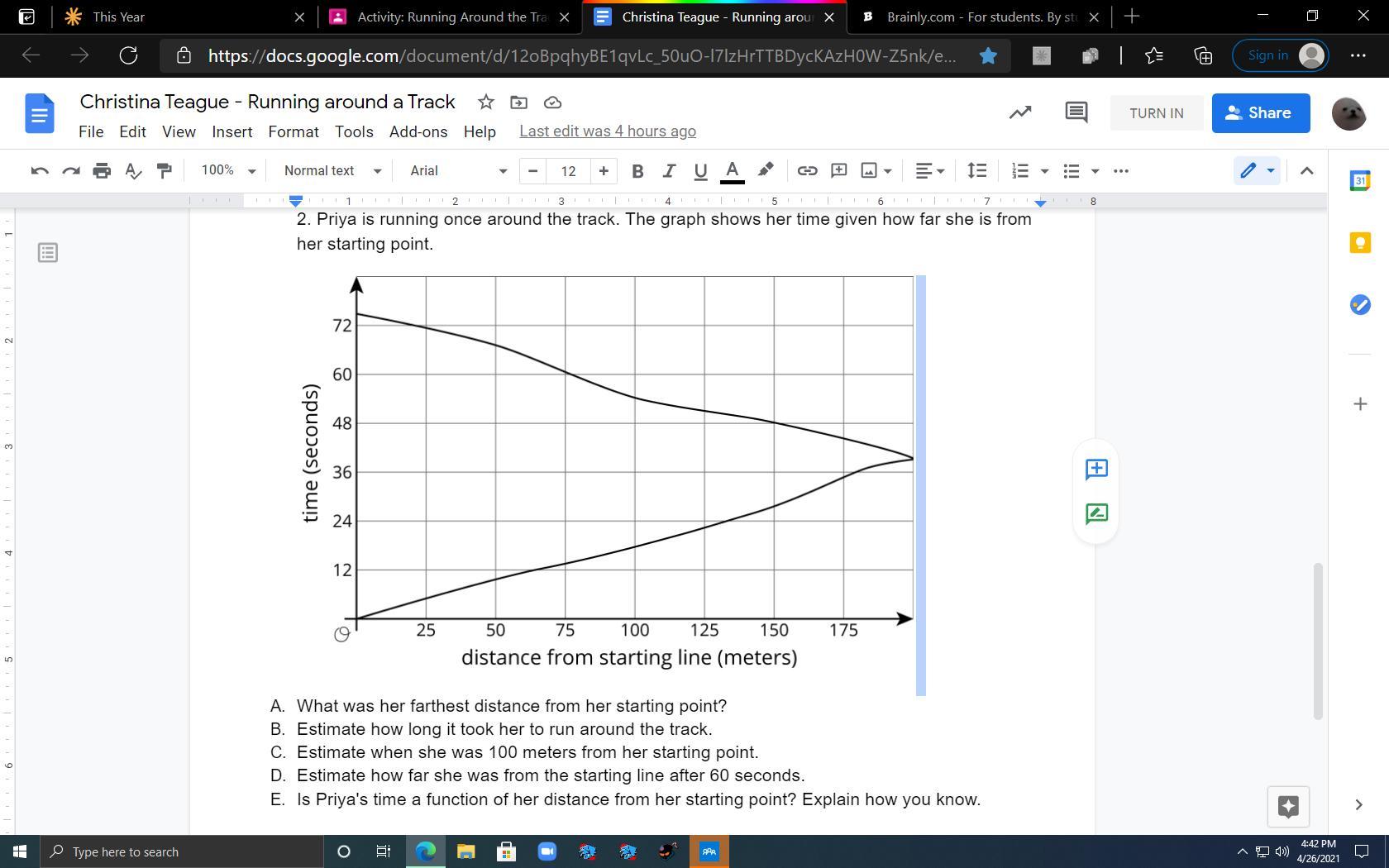
Task: Collapse the side panel with the arrow
Action: tap(1358, 805)
